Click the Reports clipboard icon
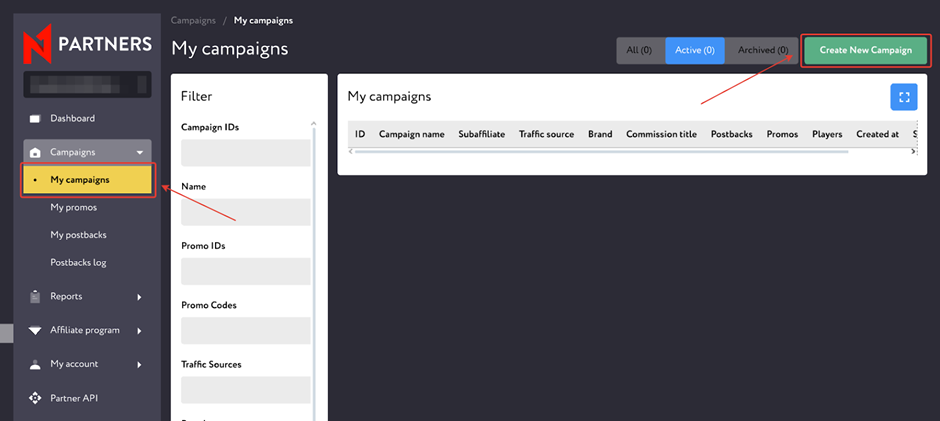This screenshot has width=940, height=421. tap(35, 297)
